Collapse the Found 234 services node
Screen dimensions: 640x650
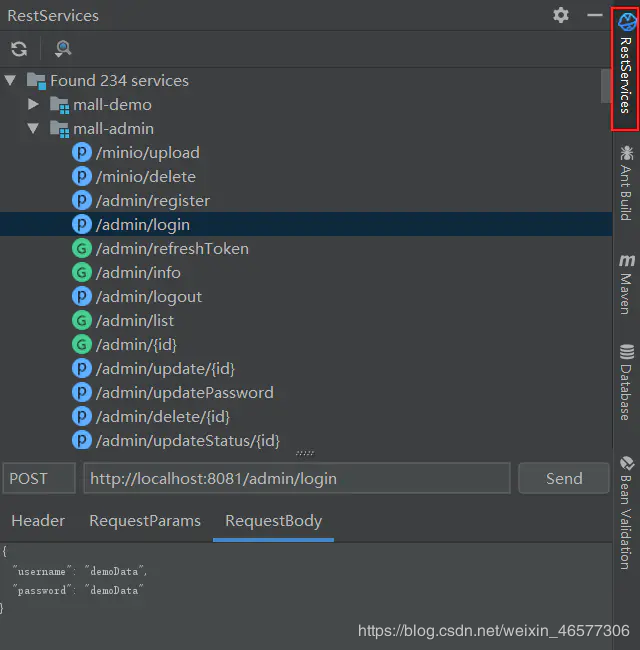[x=10, y=80]
